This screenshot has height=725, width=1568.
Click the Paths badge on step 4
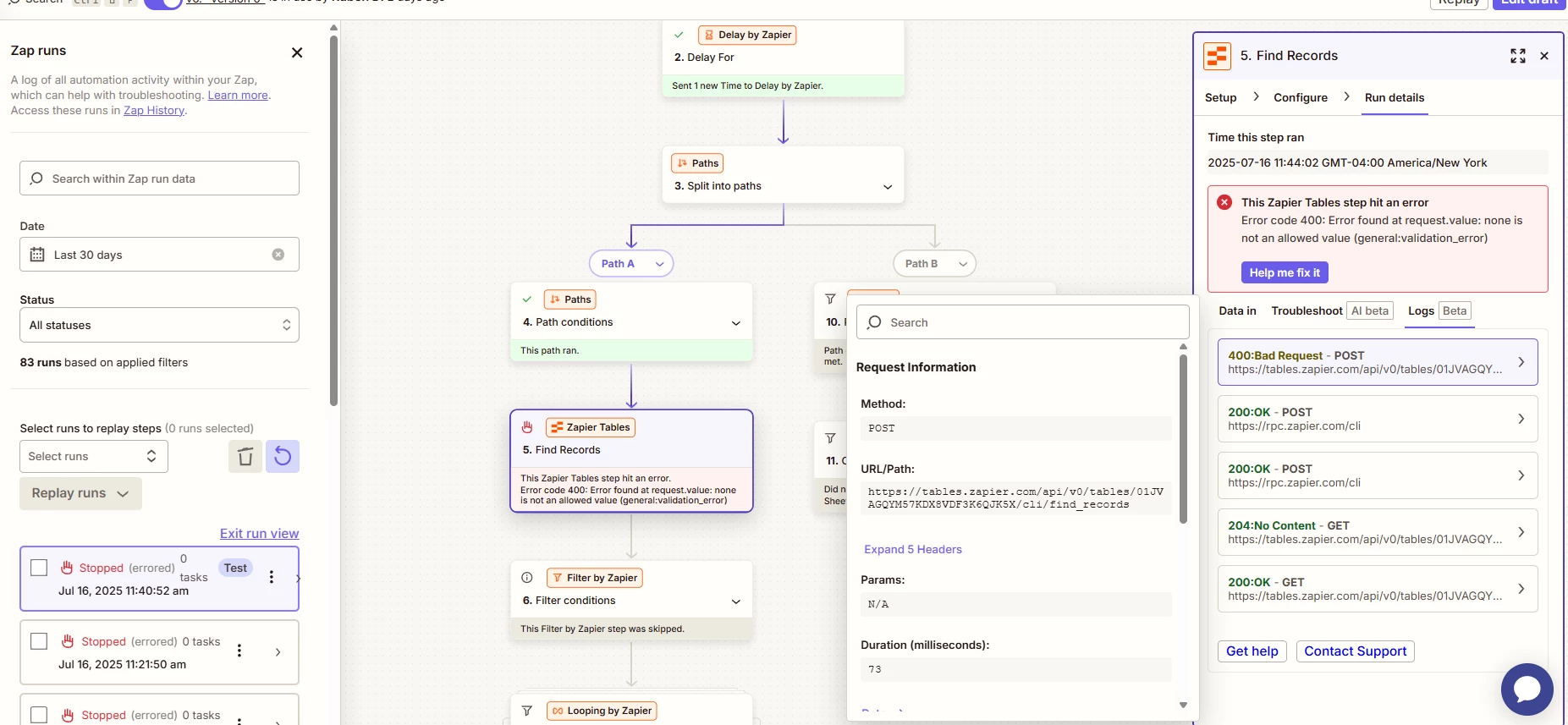point(570,299)
